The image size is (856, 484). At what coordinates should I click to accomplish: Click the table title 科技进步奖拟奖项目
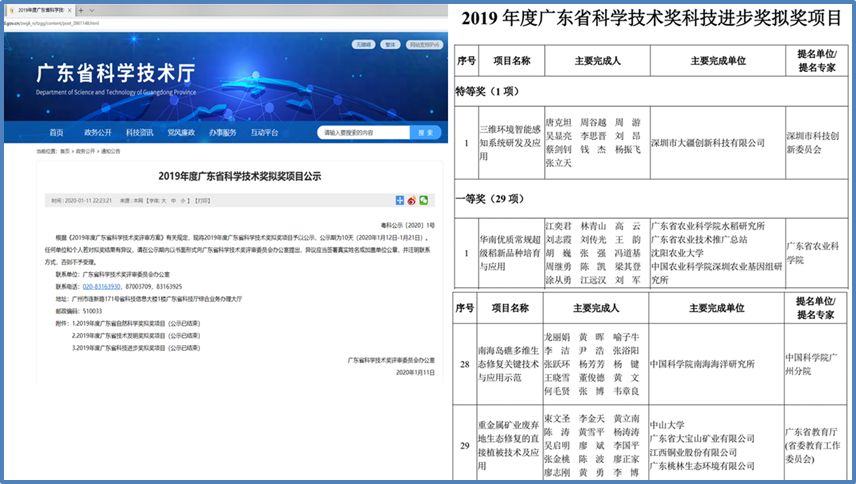(651, 18)
